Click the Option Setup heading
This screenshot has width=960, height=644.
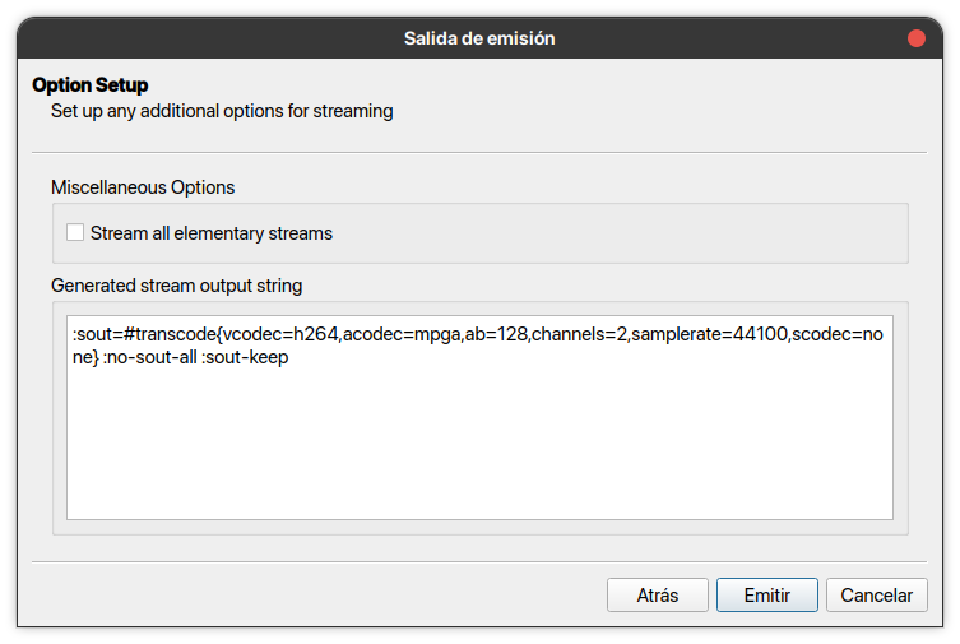tap(90, 85)
